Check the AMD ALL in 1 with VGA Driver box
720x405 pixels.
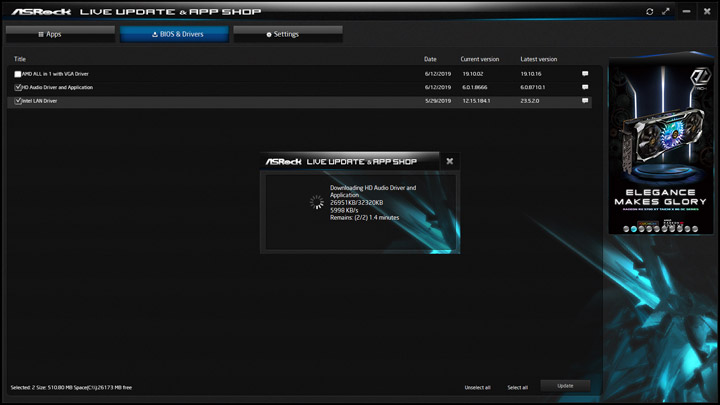[17, 74]
